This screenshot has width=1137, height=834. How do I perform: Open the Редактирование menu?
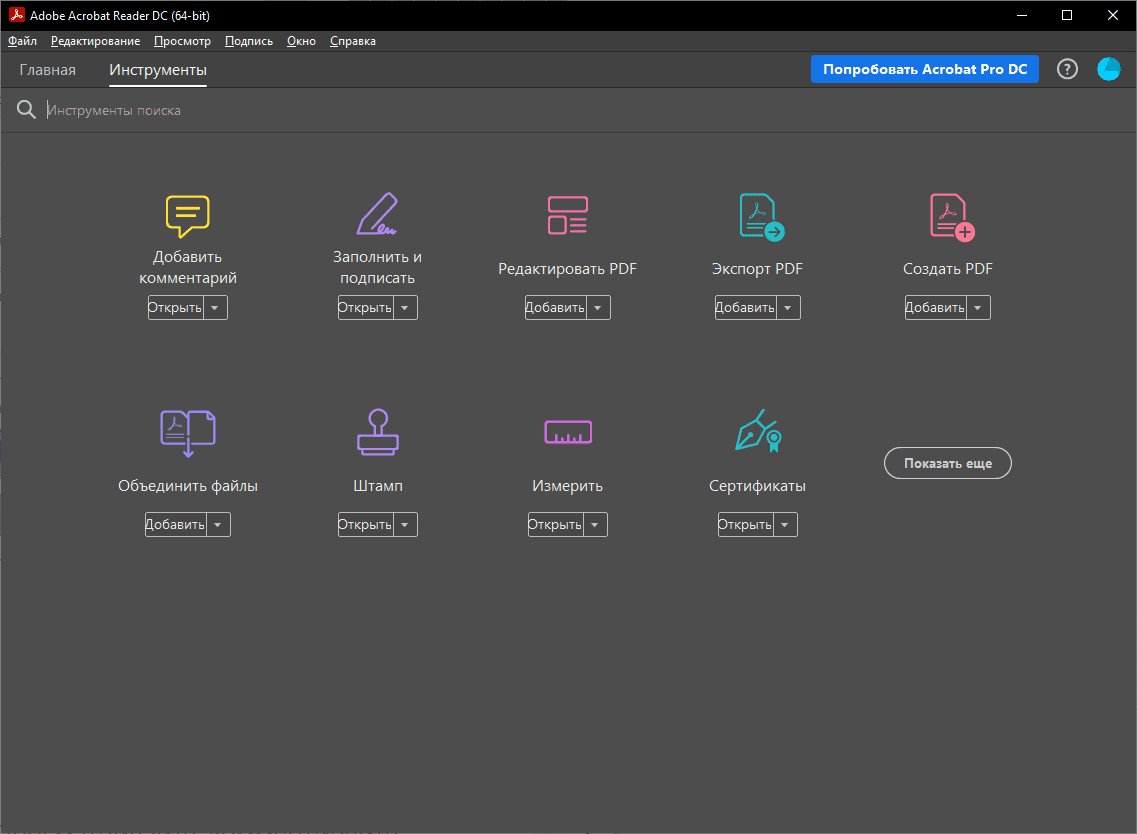[96, 41]
